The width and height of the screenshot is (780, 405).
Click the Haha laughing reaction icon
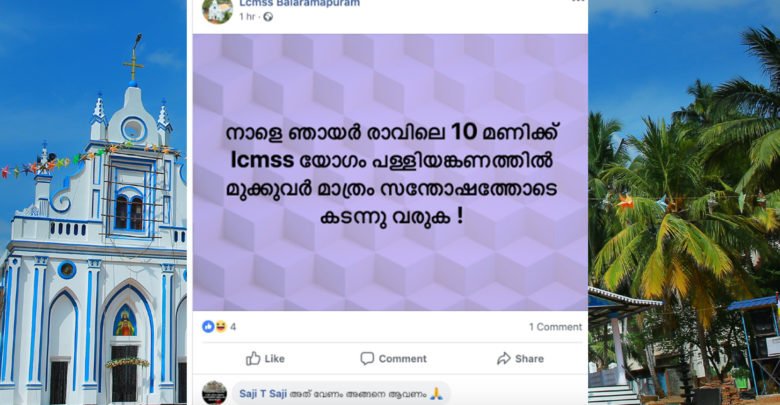(x=220, y=326)
